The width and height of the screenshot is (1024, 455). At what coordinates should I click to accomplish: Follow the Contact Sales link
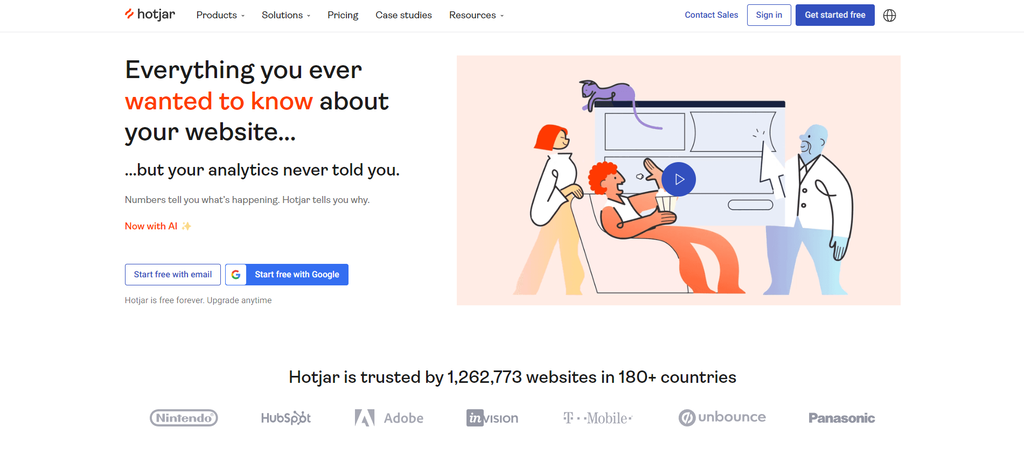tap(711, 15)
